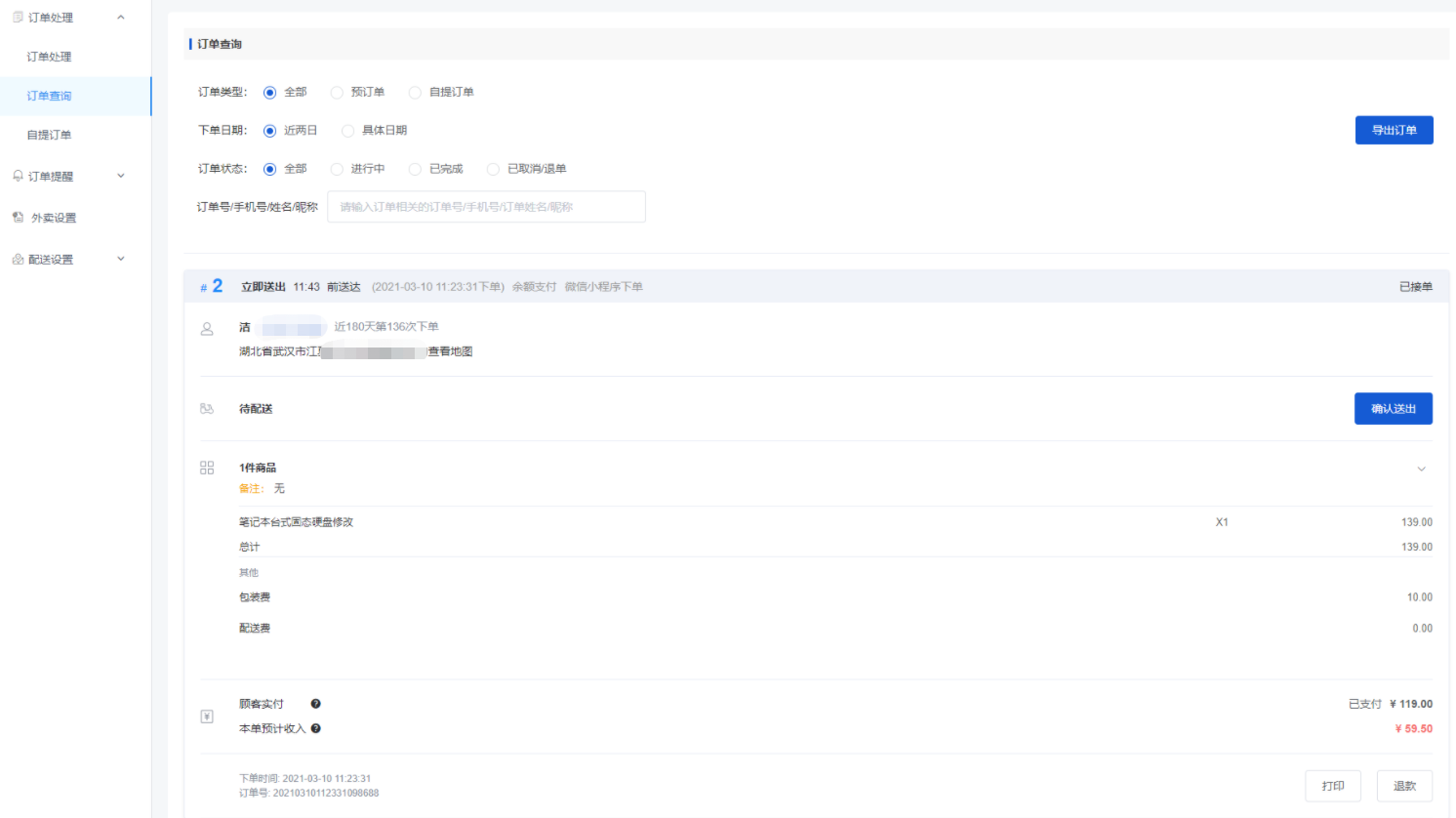Click the yen receipt icon near payment
1456x818 pixels.
[x=207, y=716]
